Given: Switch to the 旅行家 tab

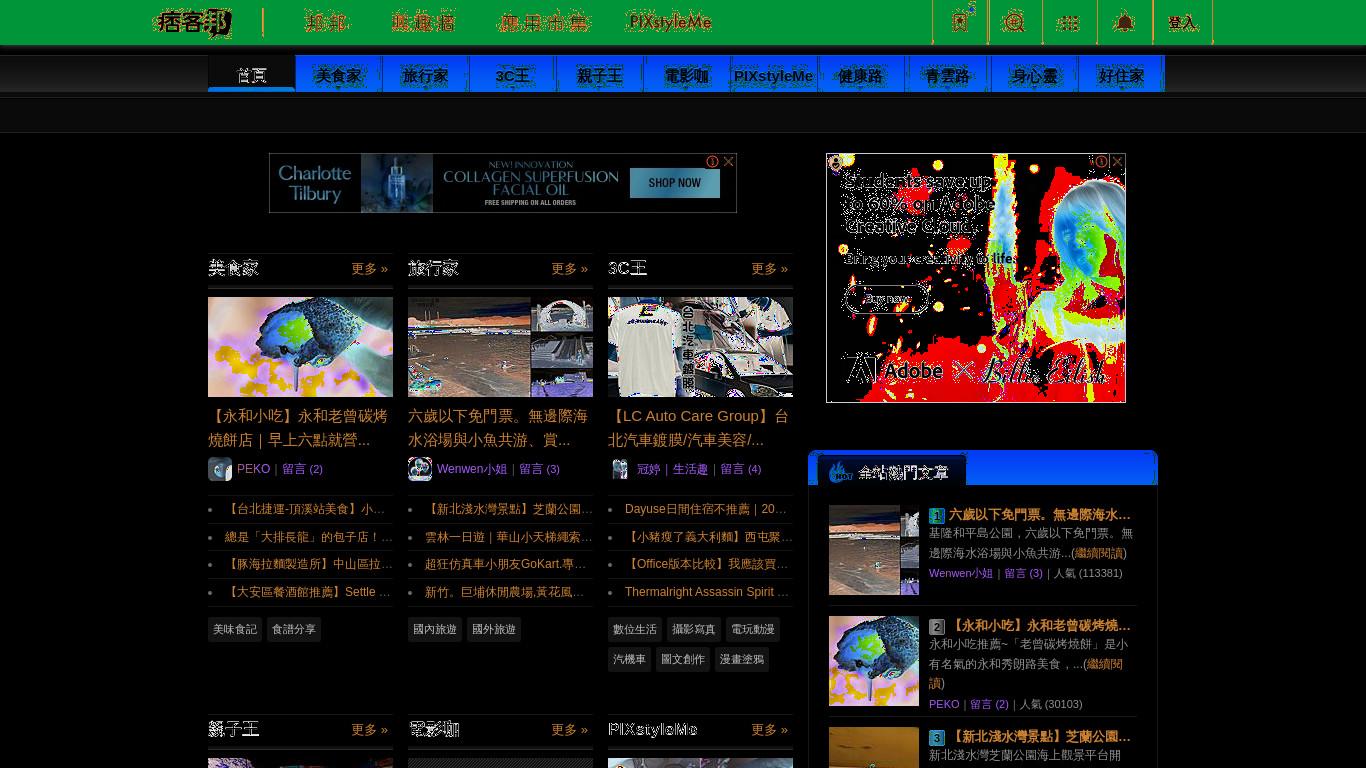Looking at the screenshot, I should click(x=425, y=75).
